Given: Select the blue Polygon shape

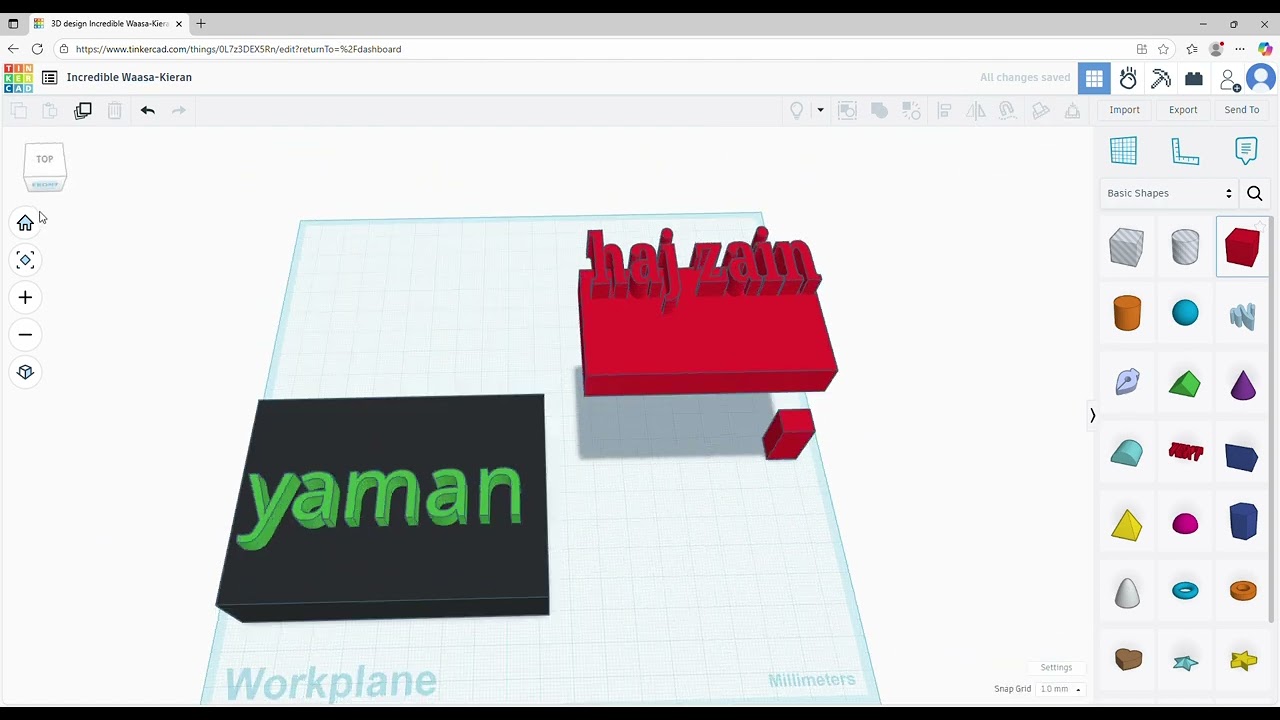Looking at the screenshot, I should click(1243, 522).
